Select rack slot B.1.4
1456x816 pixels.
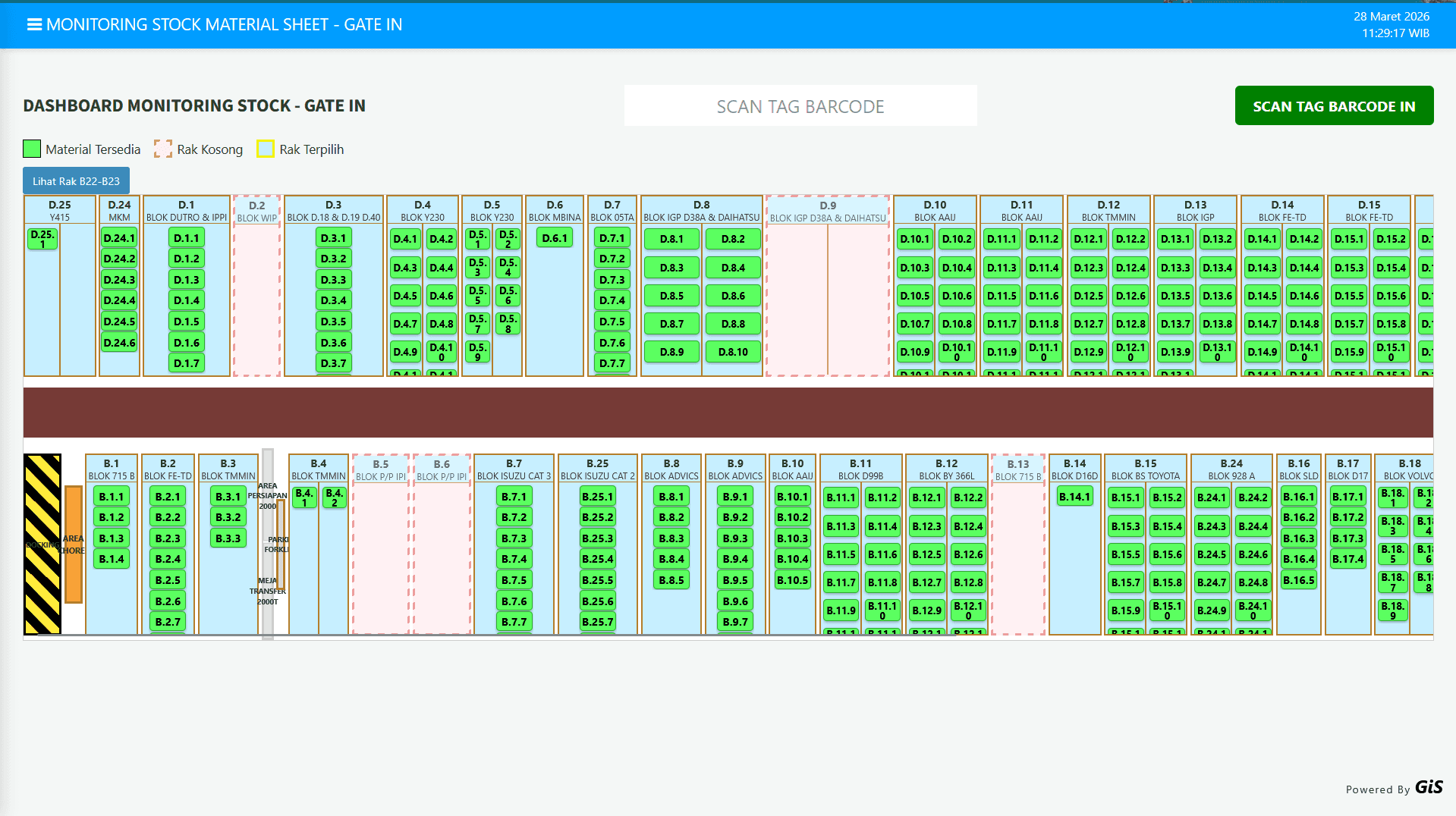tap(112, 559)
